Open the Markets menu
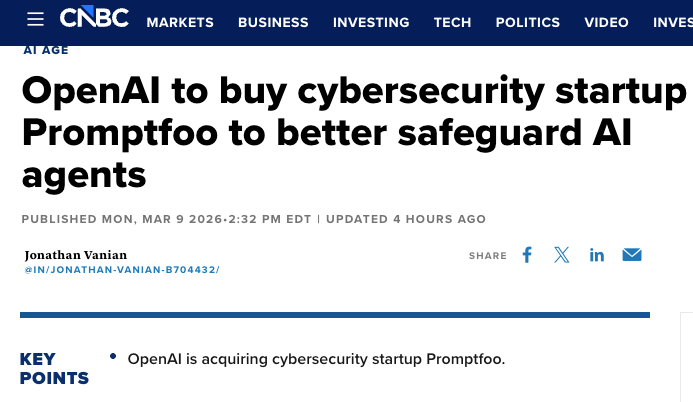This screenshot has width=693, height=402. point(180,22)
